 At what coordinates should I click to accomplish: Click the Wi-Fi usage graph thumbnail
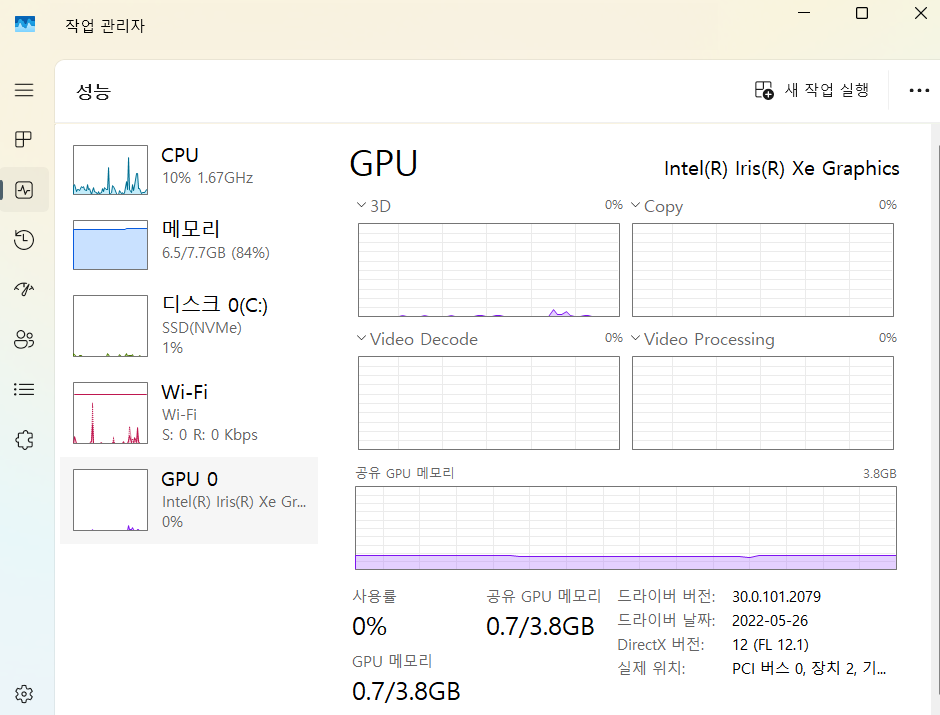[110, 413]
